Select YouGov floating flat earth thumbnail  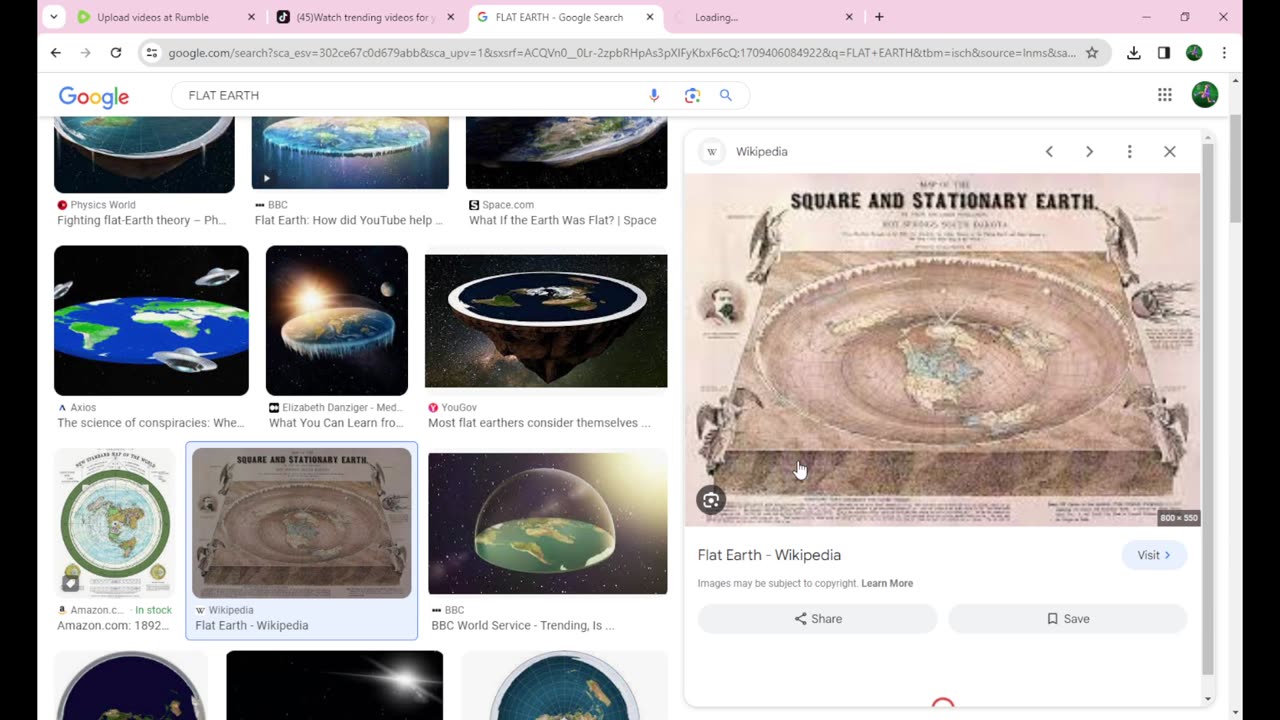(546, 320)
